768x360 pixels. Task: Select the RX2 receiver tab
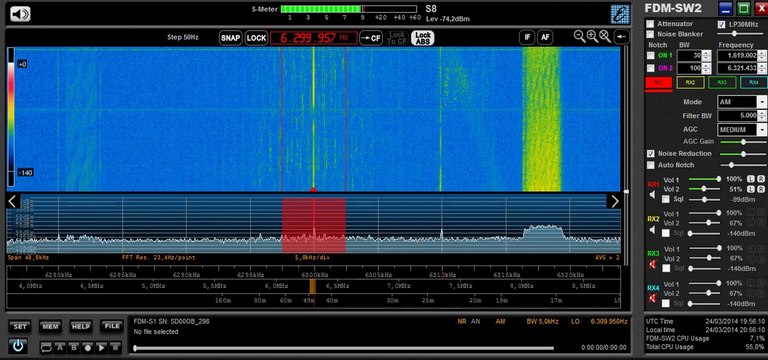pyautogui.click(x=690, y=83)
